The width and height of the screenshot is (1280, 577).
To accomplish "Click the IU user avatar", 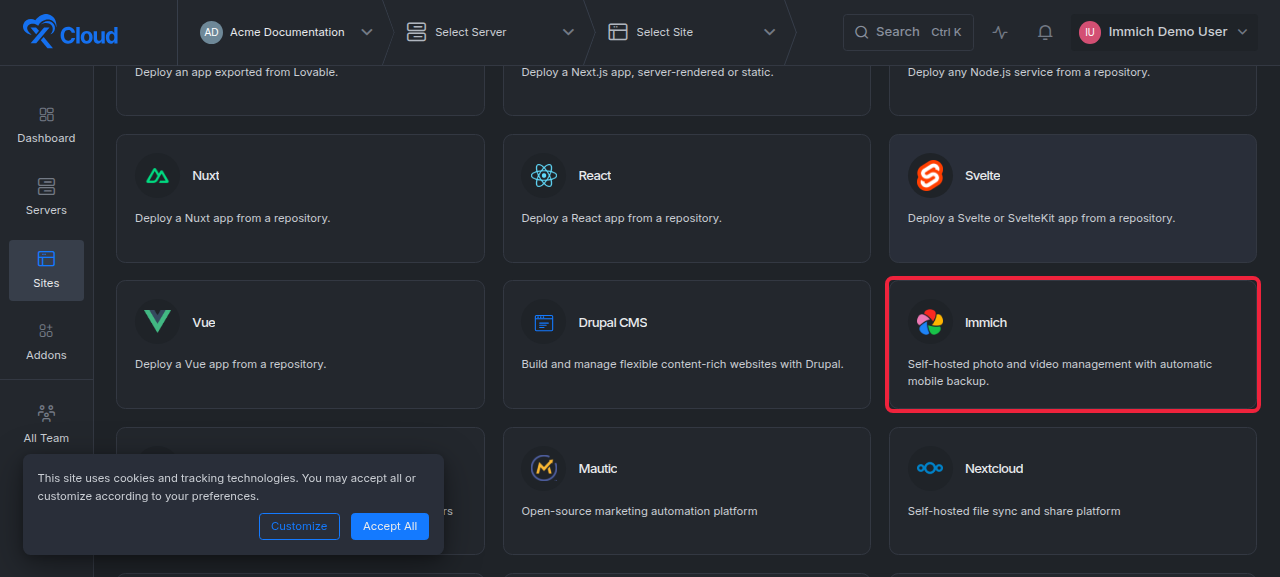I will [x=1089, y=32].
